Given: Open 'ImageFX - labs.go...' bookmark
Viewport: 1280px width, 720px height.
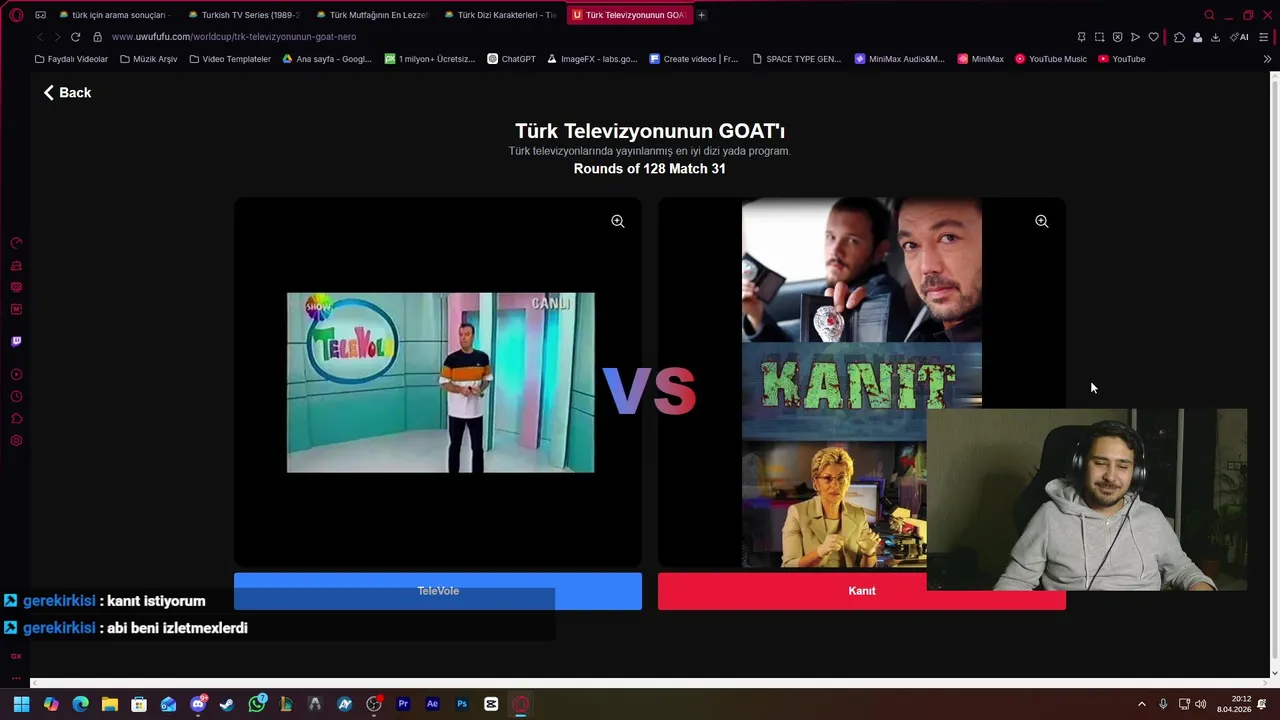Looking at the screenshot, I should [591, 59].
